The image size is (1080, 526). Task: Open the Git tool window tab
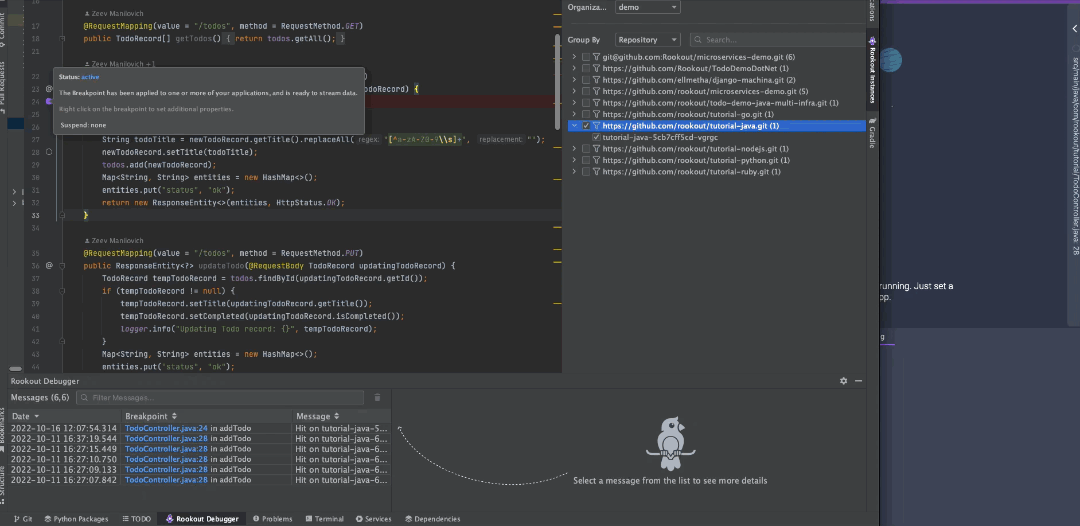23,519
